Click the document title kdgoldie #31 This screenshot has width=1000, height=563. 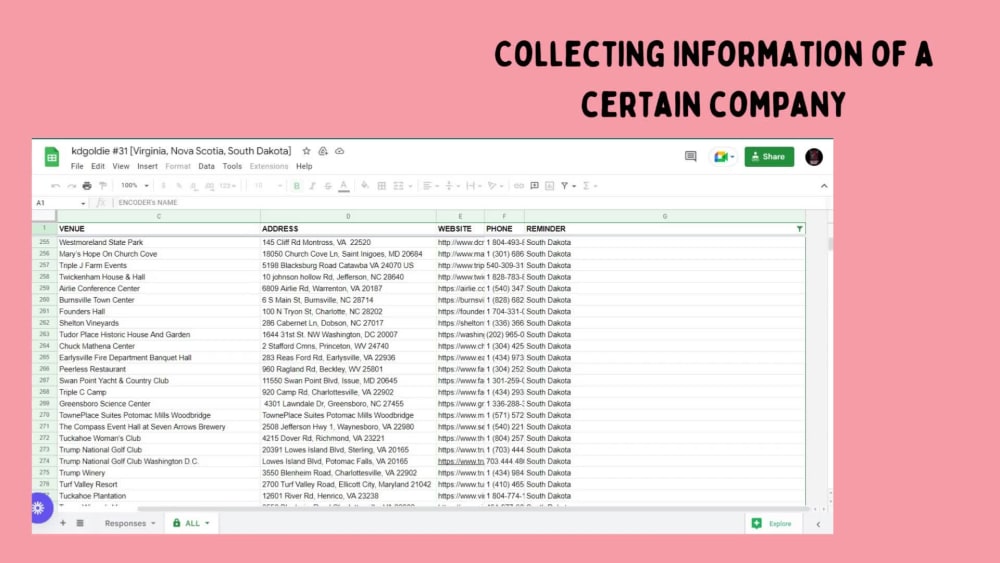(181, 151)
